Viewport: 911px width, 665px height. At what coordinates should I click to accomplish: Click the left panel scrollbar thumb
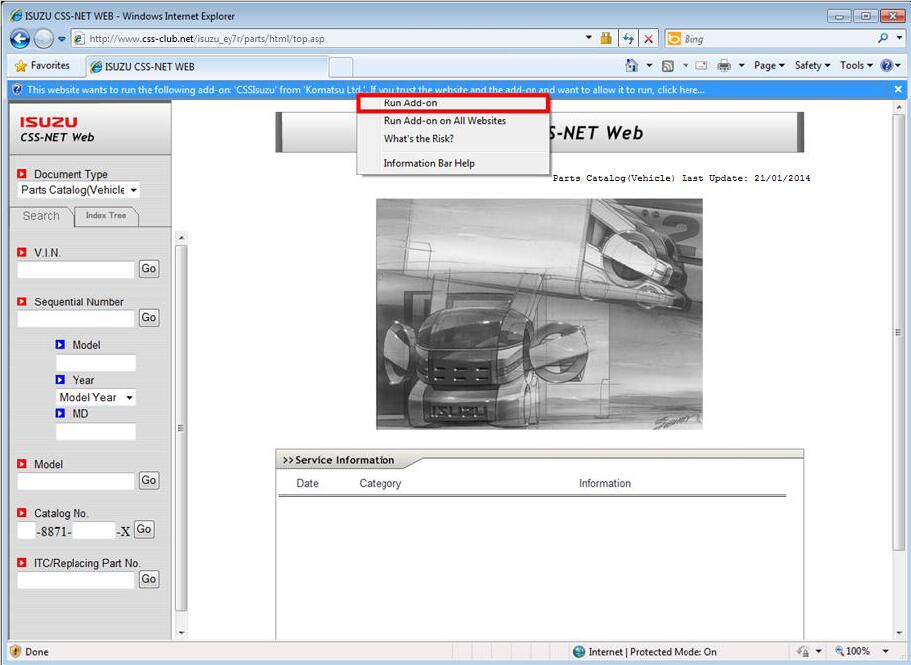(181, 428)
